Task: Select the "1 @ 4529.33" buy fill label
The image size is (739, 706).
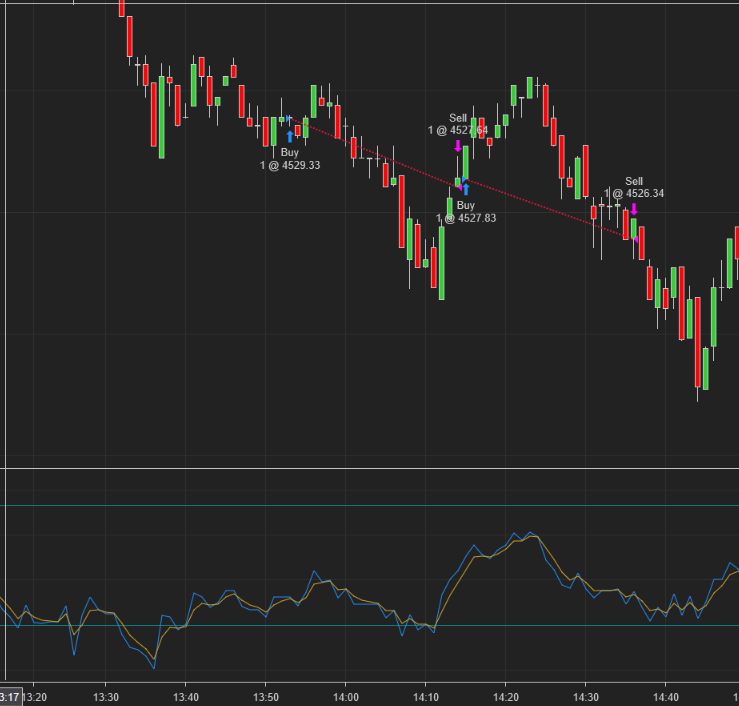Action: pyautogui.click(x=290, y=165)
